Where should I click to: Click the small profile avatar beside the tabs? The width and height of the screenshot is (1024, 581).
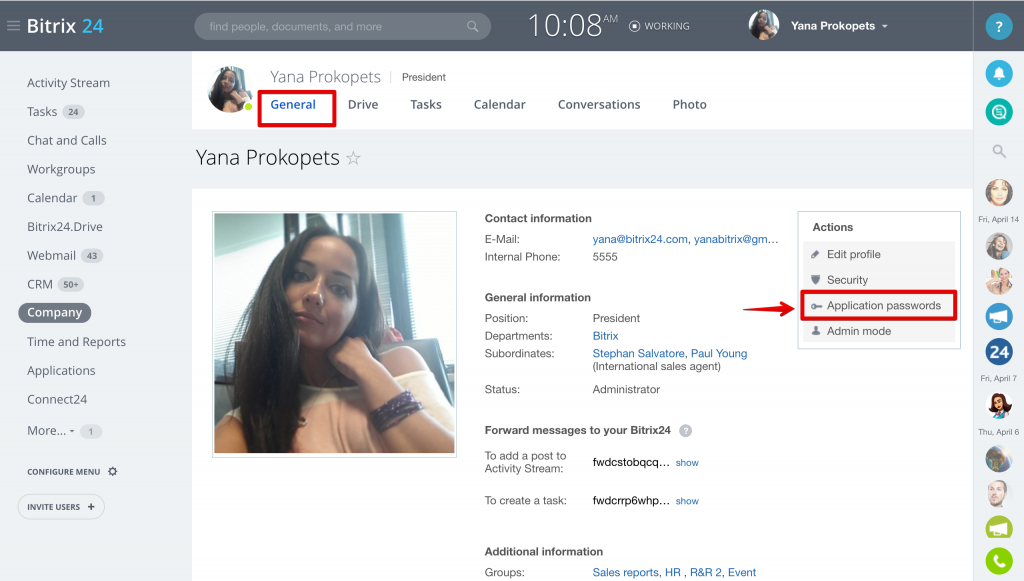[x=229, y=89]
